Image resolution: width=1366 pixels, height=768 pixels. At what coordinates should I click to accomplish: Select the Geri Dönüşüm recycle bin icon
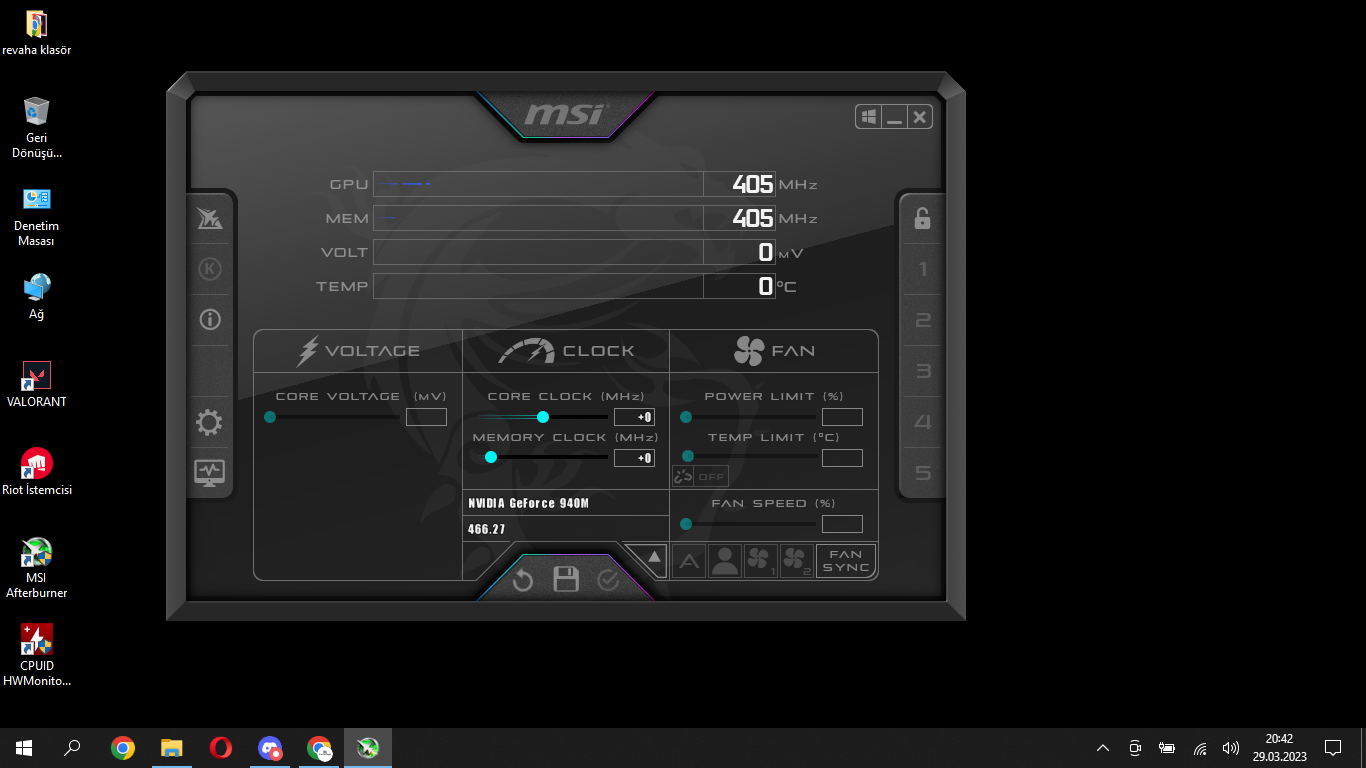point(37,128)
